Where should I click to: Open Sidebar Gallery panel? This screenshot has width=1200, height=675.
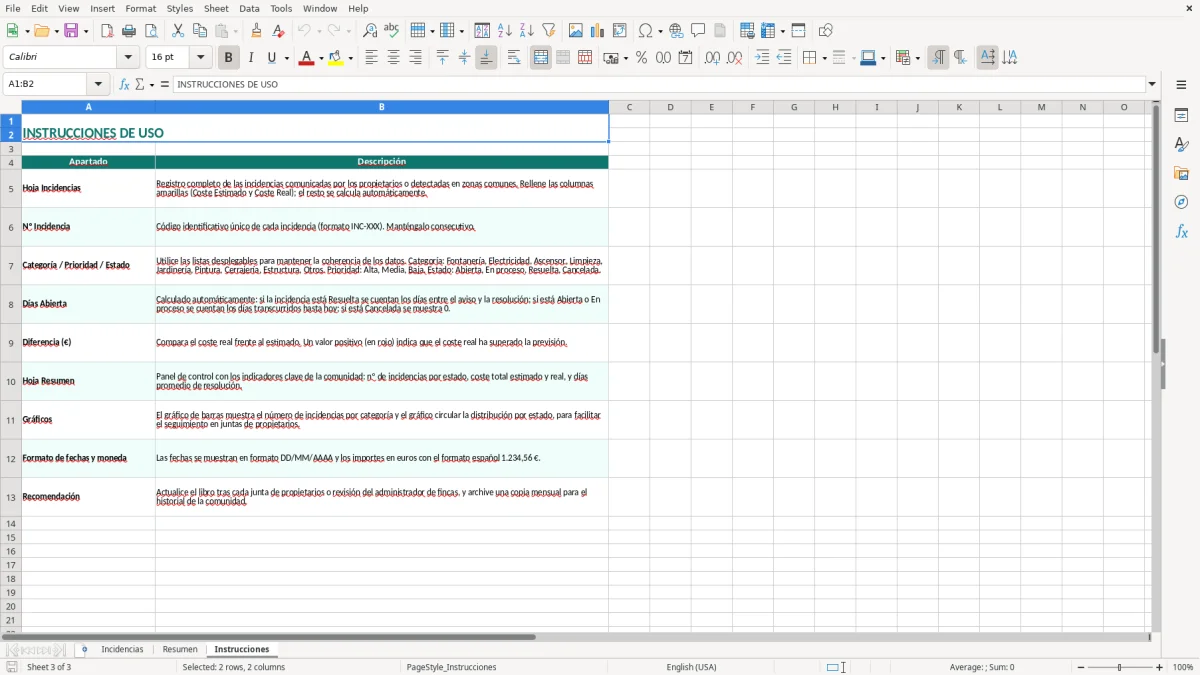point(1181,173)
